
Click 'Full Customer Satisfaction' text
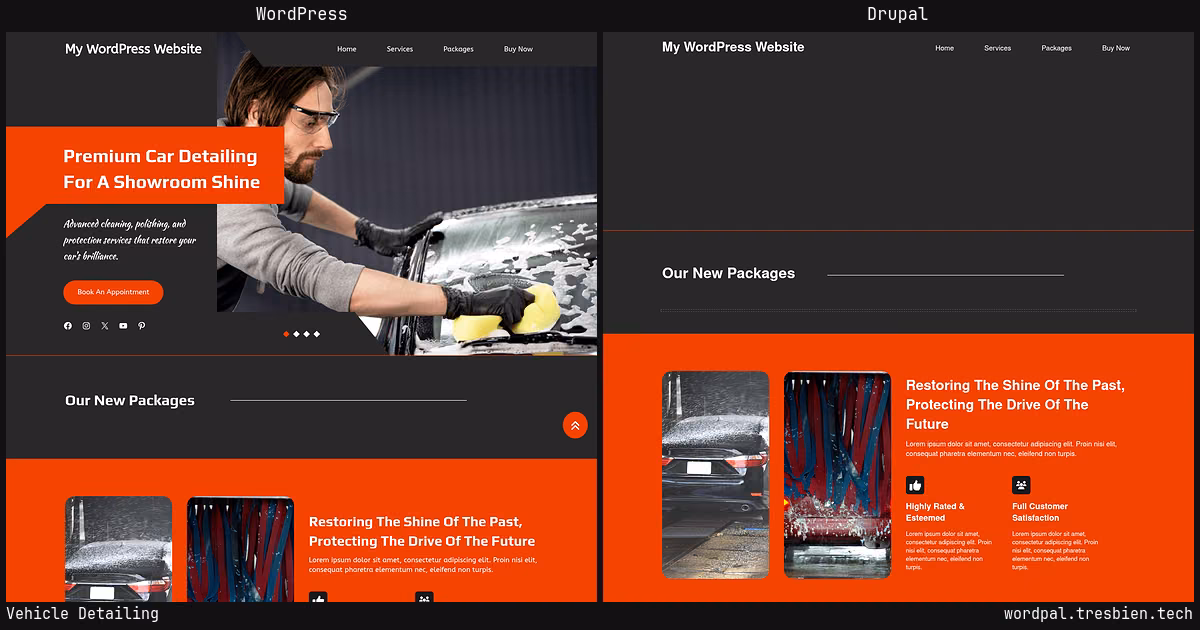(1040, 512)
